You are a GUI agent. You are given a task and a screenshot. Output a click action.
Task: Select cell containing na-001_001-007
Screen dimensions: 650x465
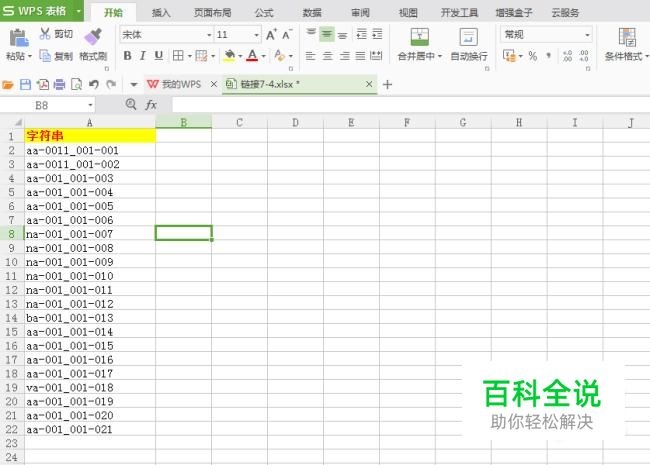(90, 234)
